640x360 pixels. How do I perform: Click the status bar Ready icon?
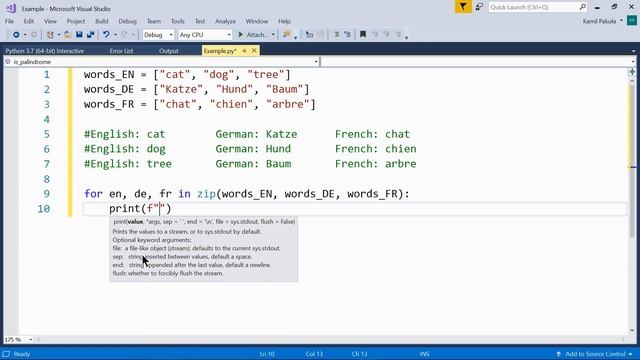point(6,354)
